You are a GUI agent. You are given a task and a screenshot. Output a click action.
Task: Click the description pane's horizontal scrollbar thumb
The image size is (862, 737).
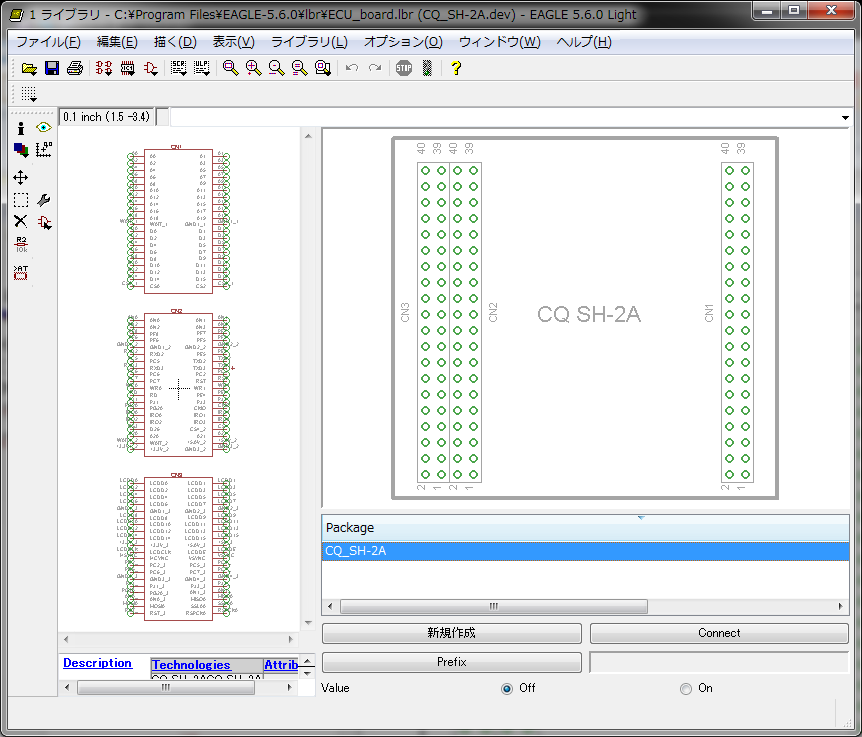[x=165, y=688]
